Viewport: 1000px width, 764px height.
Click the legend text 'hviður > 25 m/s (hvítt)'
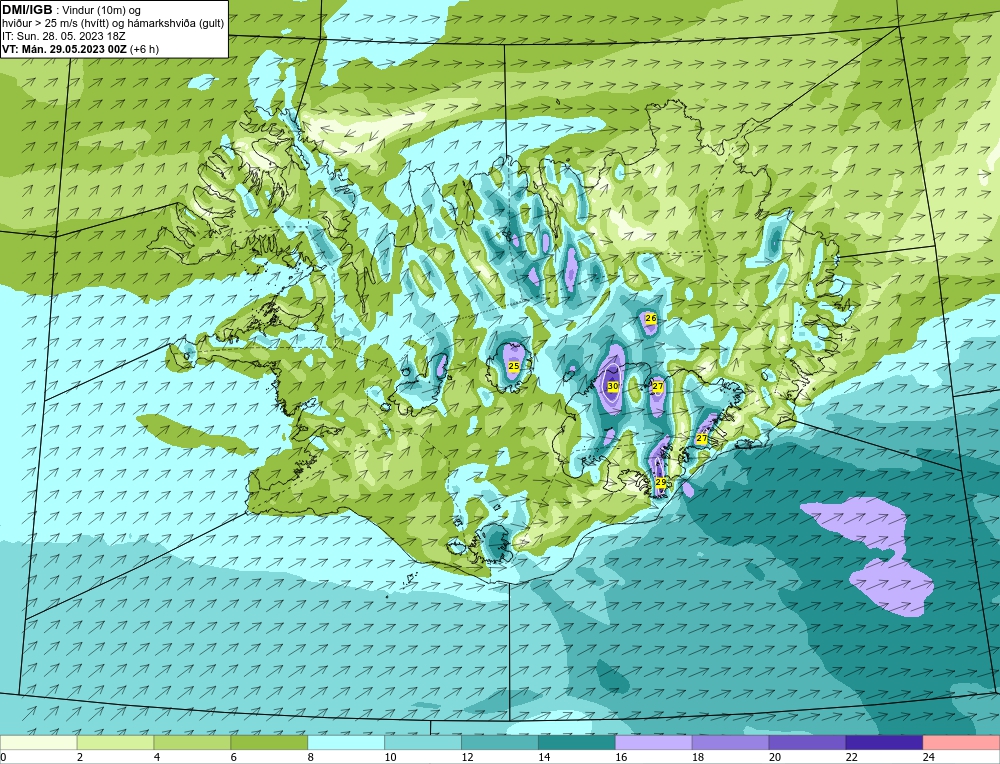pos(55,23)
